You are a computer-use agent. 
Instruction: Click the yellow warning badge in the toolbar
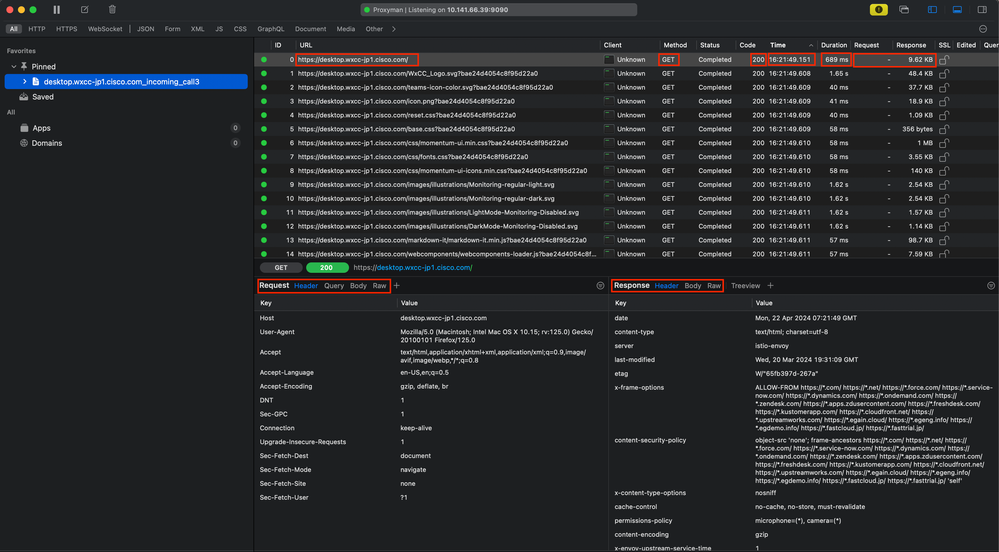(x=879, y=10)
